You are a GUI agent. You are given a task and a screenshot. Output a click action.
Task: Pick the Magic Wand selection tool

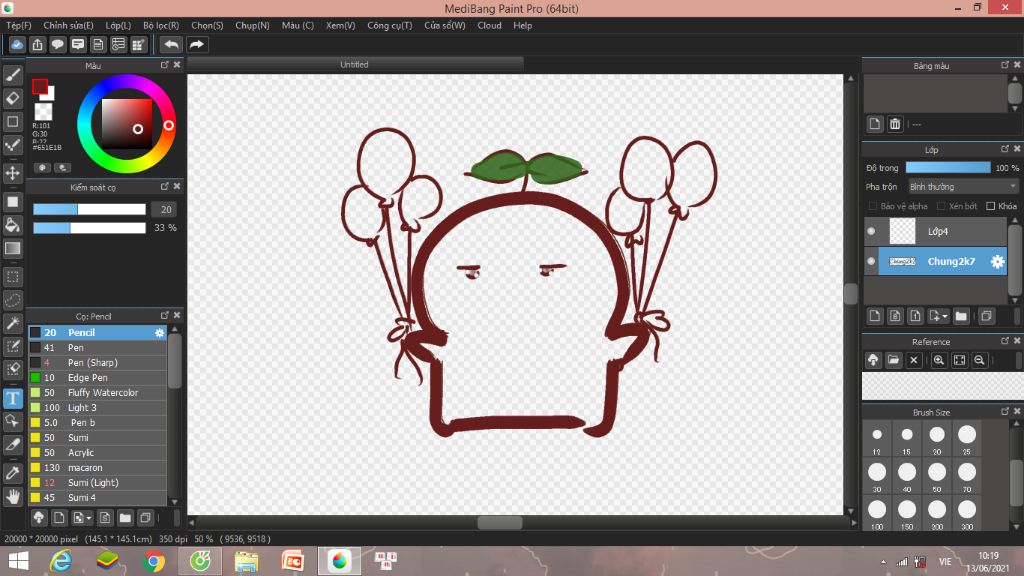[13, 323]
